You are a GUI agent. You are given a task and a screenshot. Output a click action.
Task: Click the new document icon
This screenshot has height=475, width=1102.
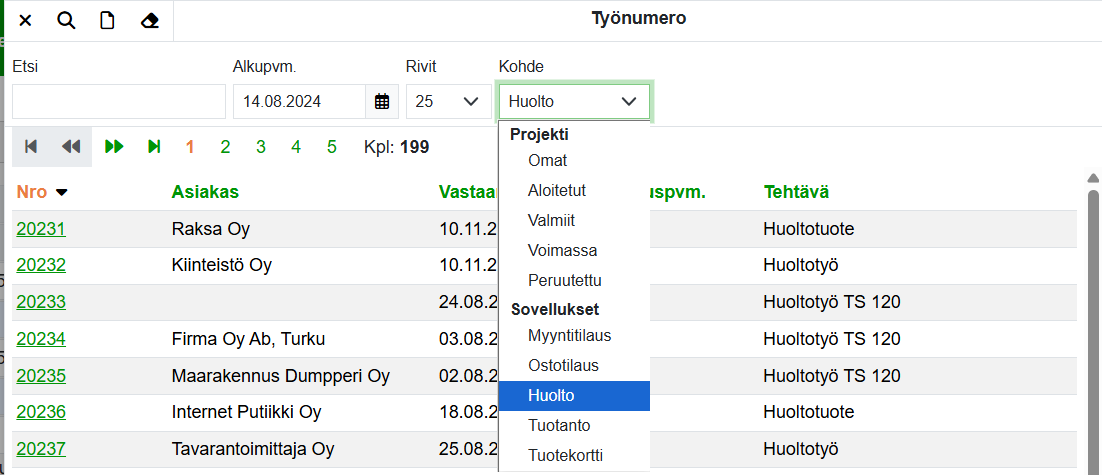[107, 21]
